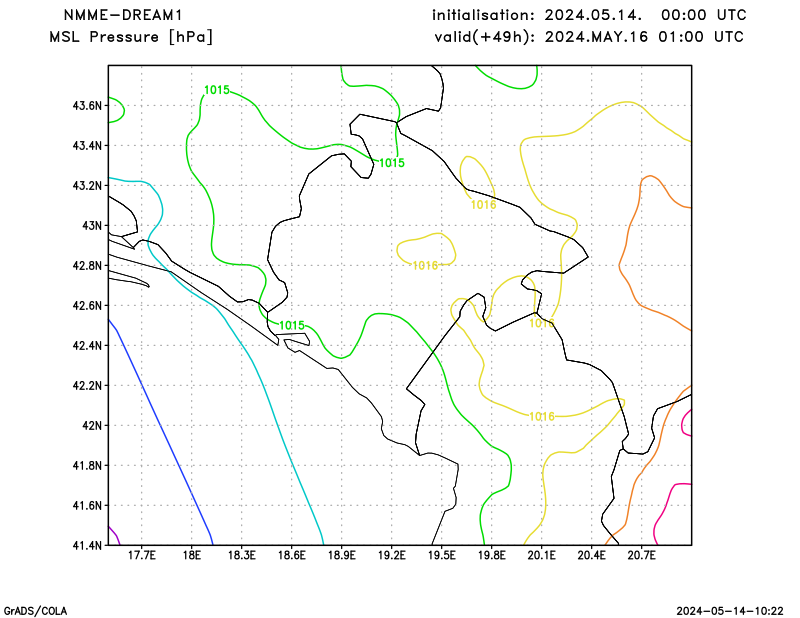Click the 20.1E longitude label

pyautogui.click(x=541, y=555)
